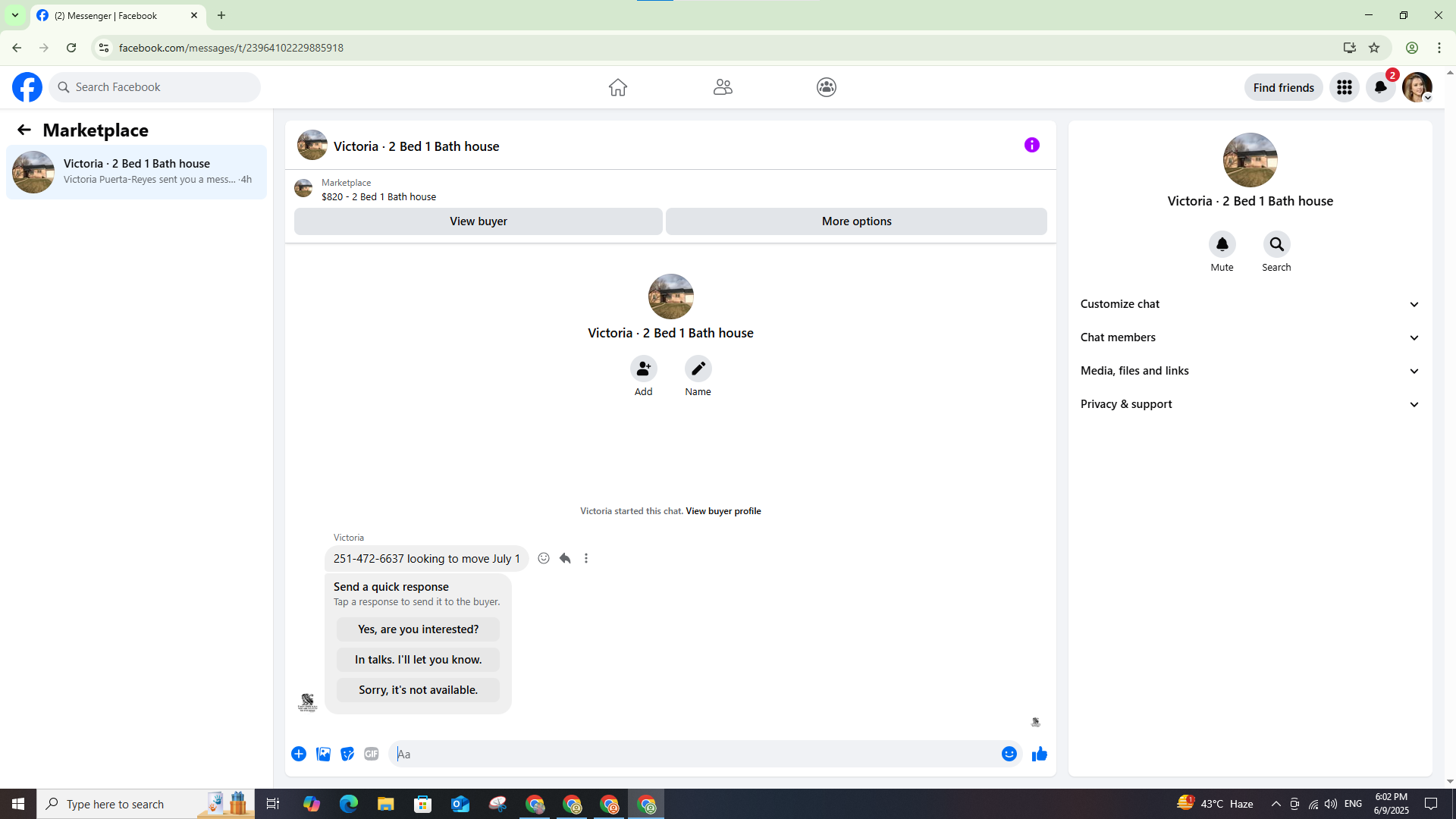1456x819 pixels.
Task: Click the chat header house avatar
Action: click(312, 145)
